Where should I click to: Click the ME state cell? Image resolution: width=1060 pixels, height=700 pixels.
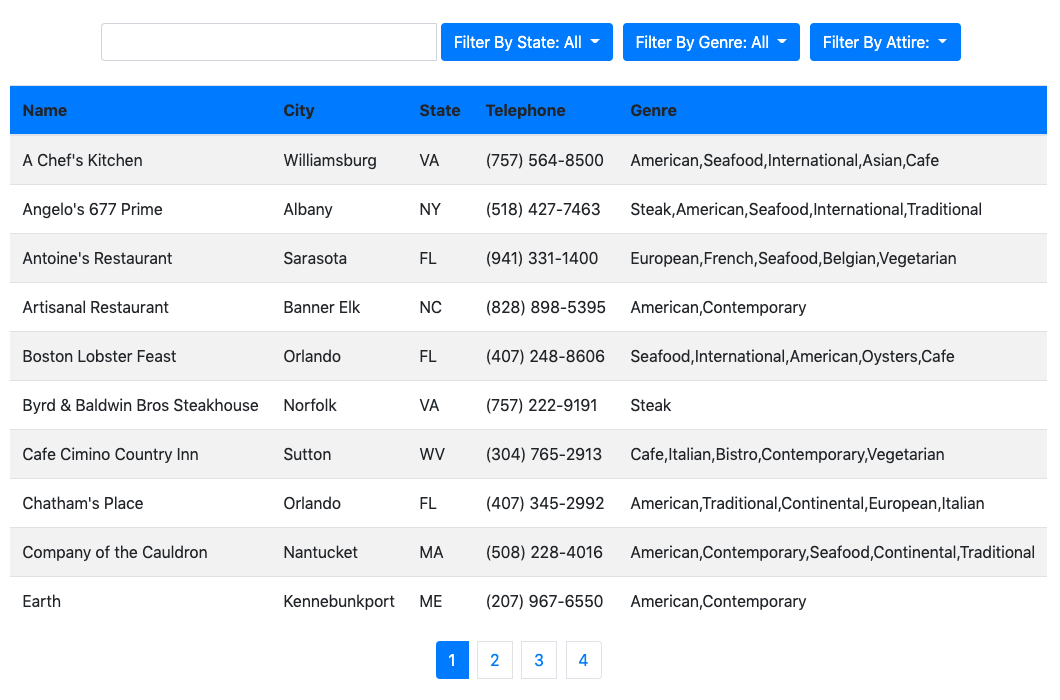431,601
